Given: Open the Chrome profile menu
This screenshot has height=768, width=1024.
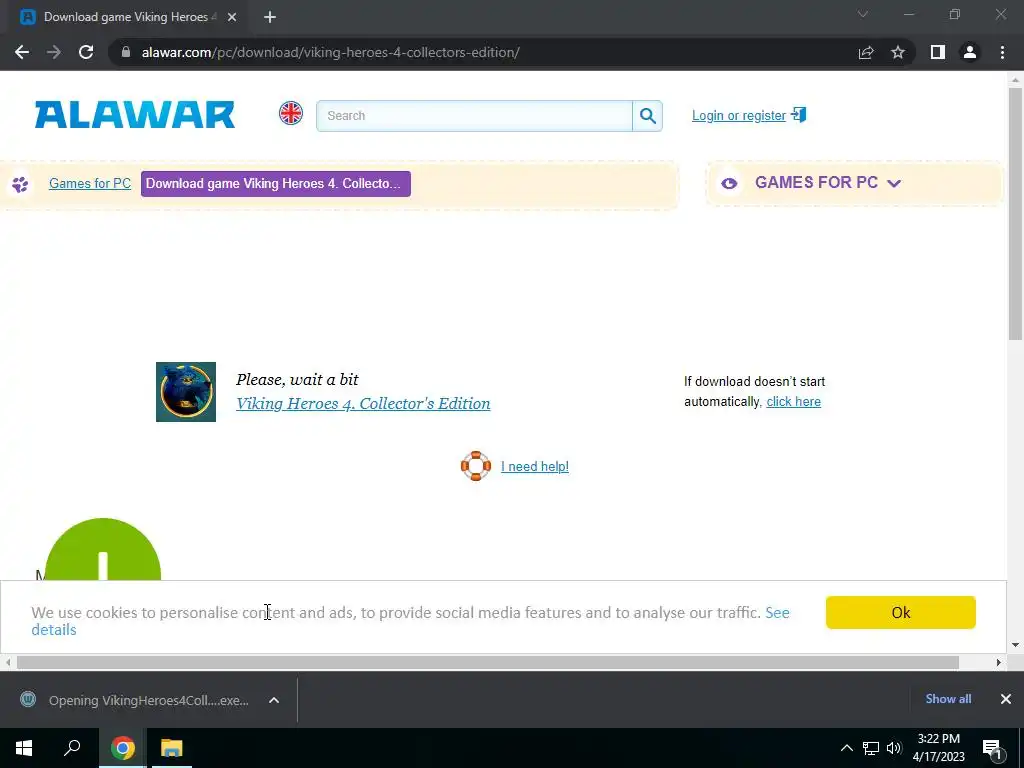Looking at the screenshot, I should (x=970, y=52).
